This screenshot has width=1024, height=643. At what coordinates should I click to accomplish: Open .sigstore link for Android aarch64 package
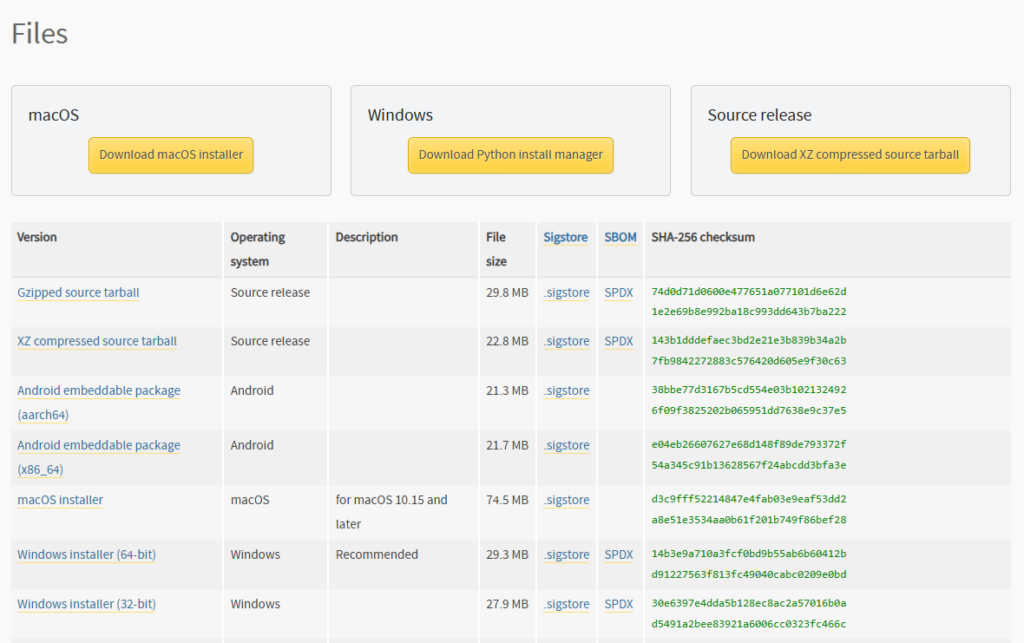tap(566, 390)
